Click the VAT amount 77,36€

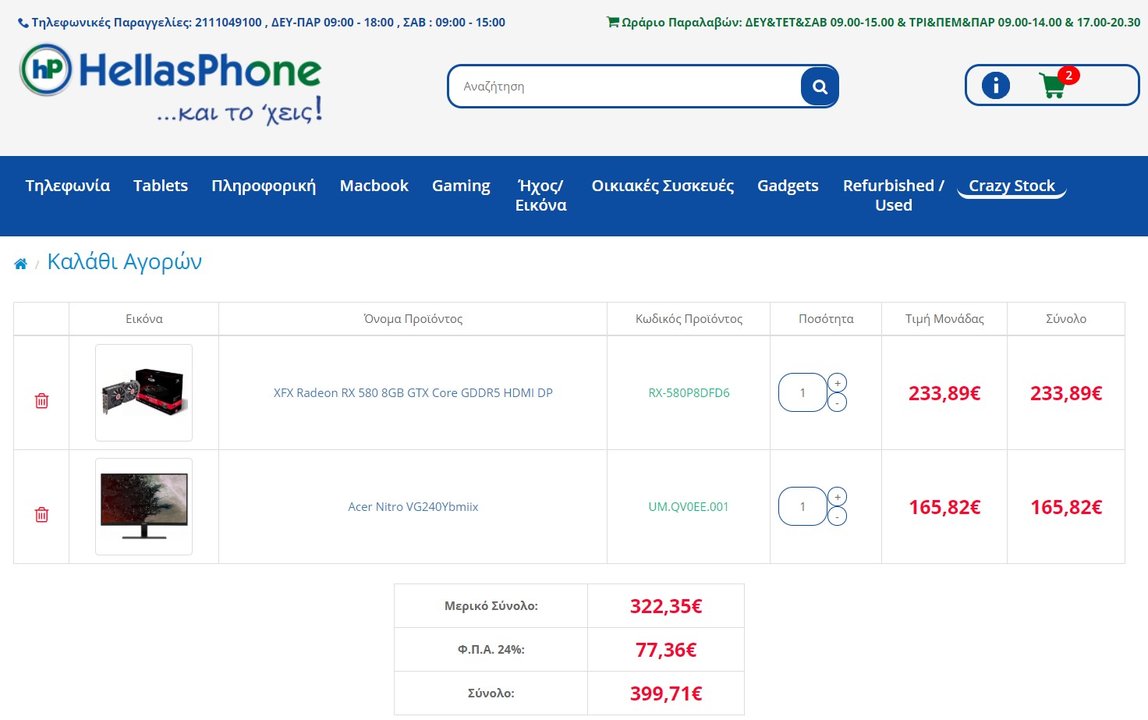(x=666, y=650)
